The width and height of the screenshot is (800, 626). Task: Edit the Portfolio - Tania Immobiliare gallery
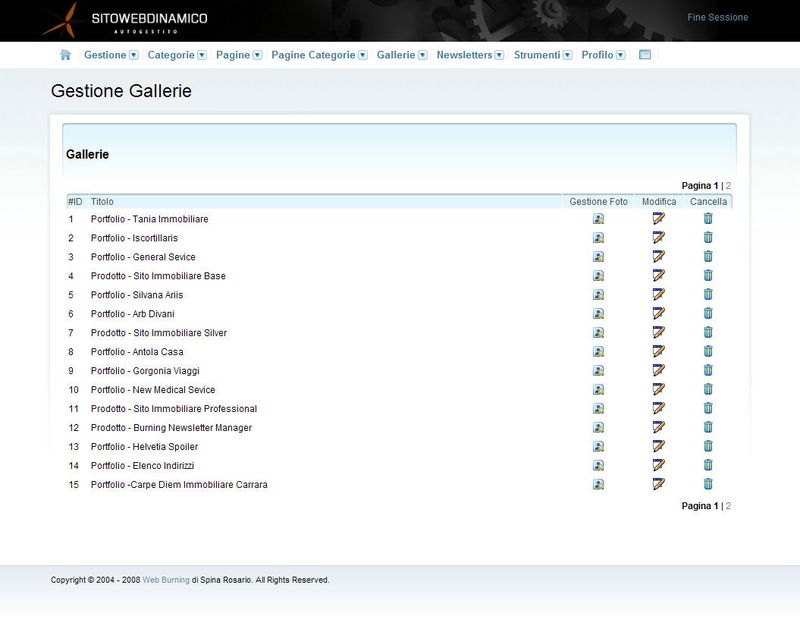[x=659, y=219]
